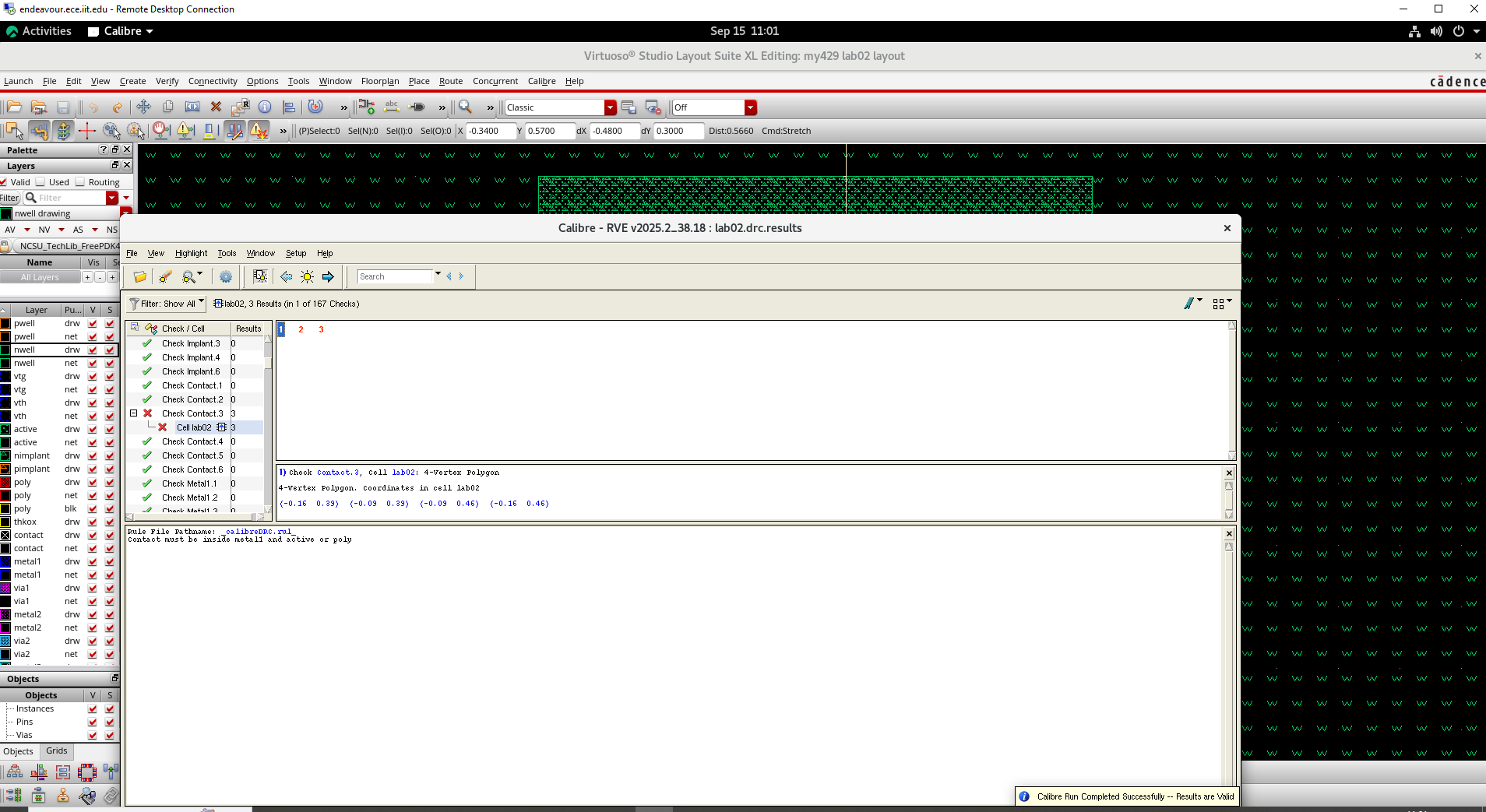Click the Zoom magnifier icon in Virtuoso toolbar
This screenshot has width=1486, height=812.
(x=465, y=107)
